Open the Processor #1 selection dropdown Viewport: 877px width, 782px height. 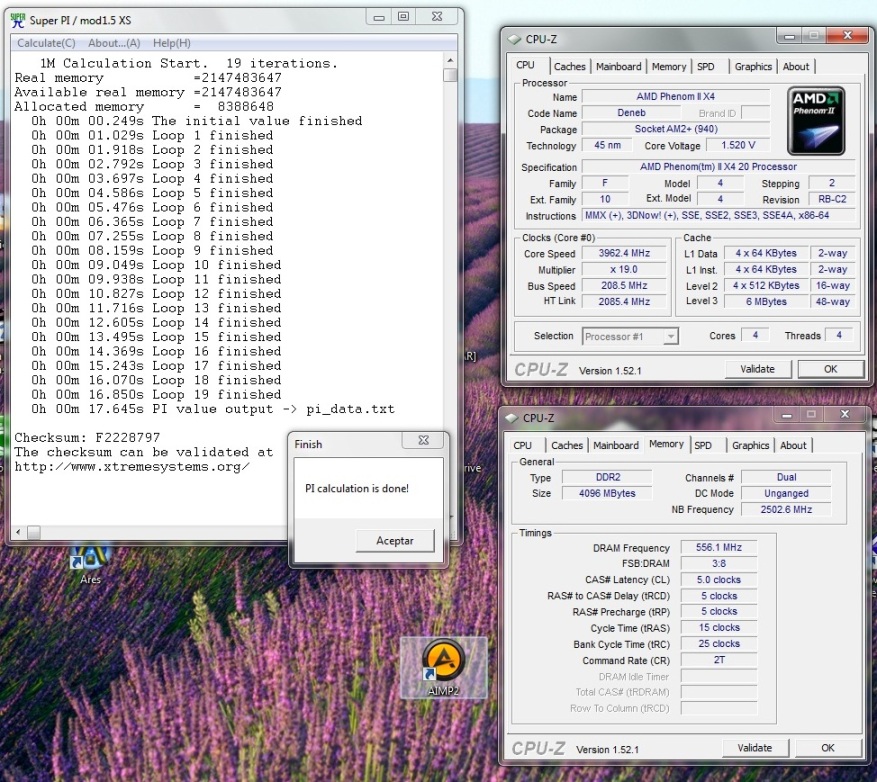point(630,336)
